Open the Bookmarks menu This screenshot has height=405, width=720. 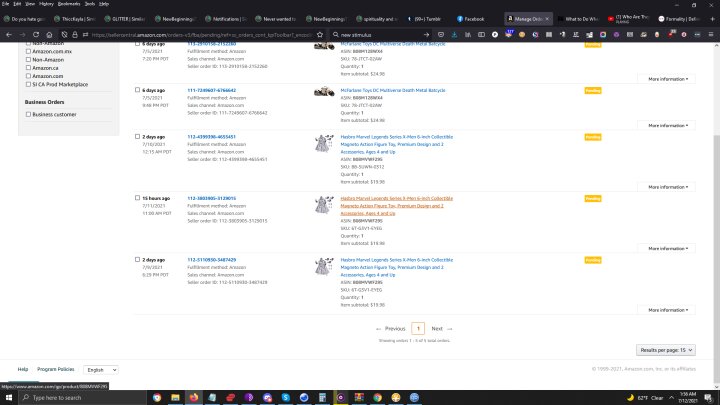[69, 4]
